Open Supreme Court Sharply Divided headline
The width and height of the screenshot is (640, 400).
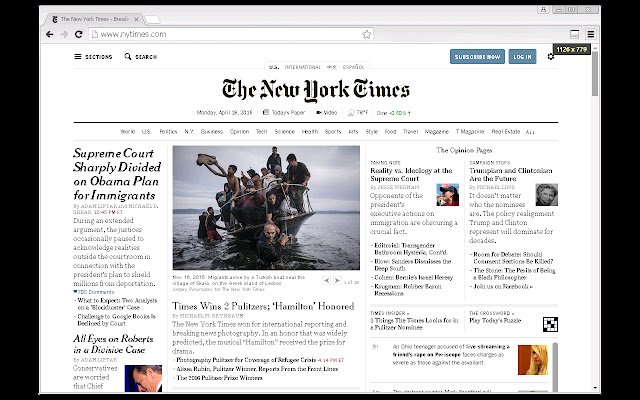tap(117, 174)
